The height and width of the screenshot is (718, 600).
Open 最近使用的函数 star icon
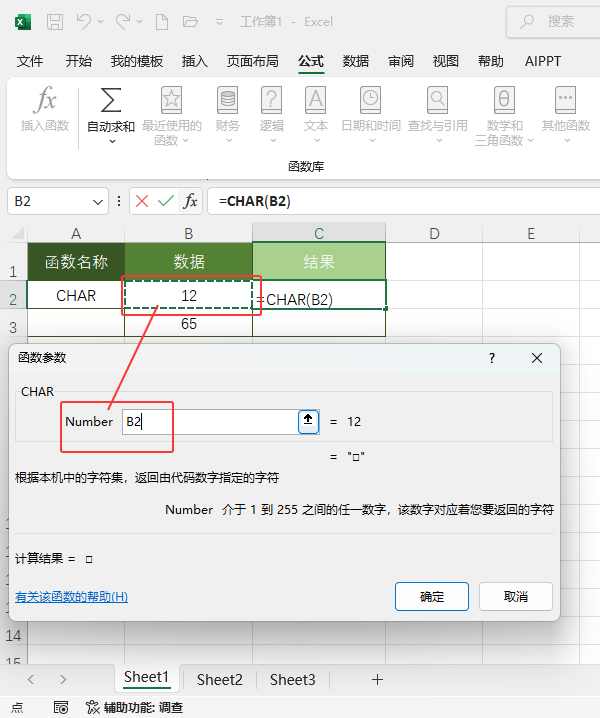[x=171, y=100]
